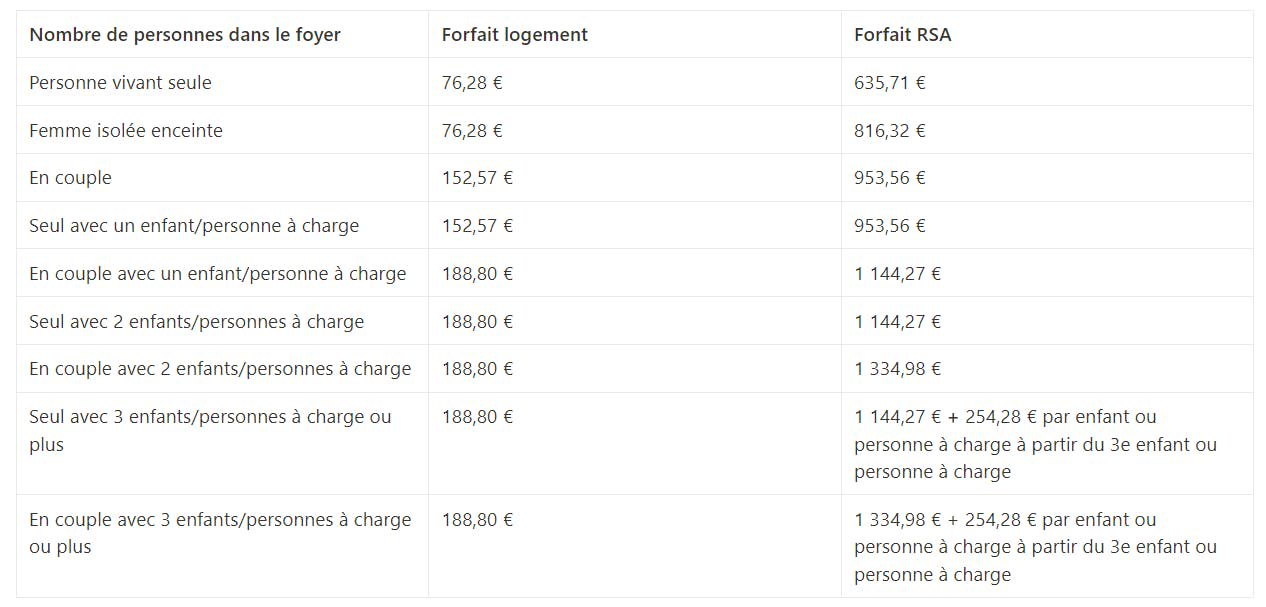The image size is (1266, 607).
Task: Select the 953,56 € amount in the 'En couple' row
Action: pyautogui.click(x=890, y=178)
